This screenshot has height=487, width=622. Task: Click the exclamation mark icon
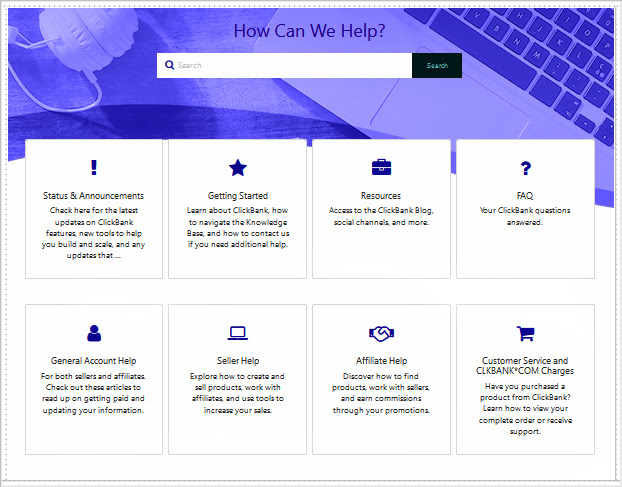[x=94, y=167]
